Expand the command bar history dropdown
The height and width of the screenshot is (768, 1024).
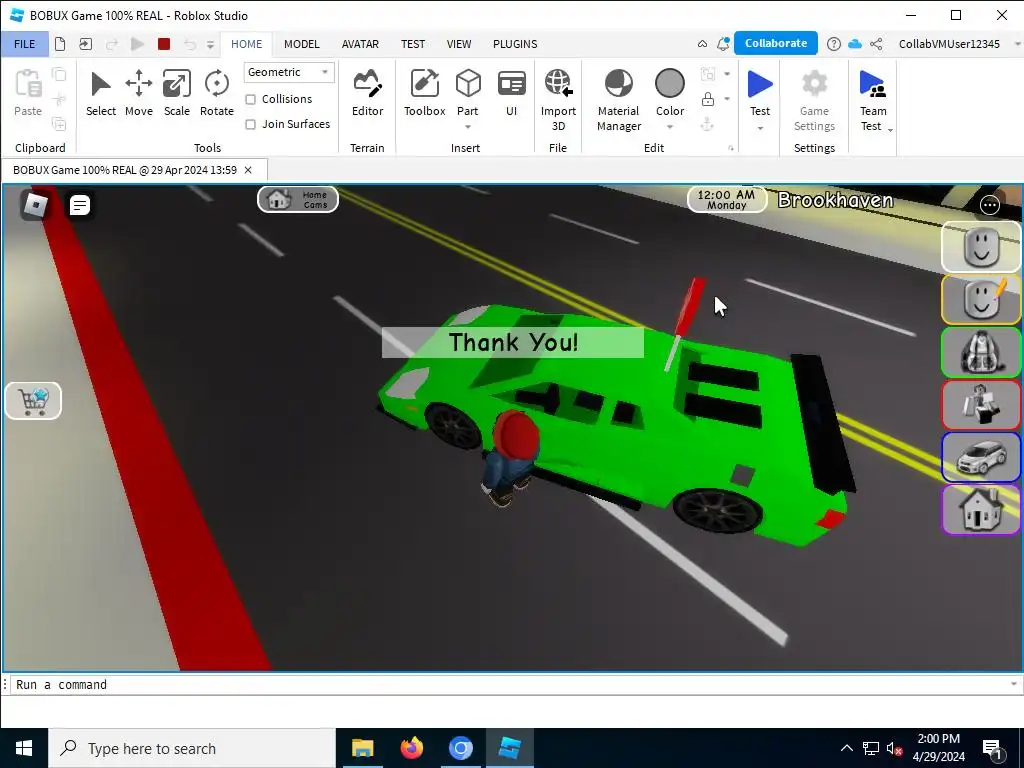(x=1014, y=684)
